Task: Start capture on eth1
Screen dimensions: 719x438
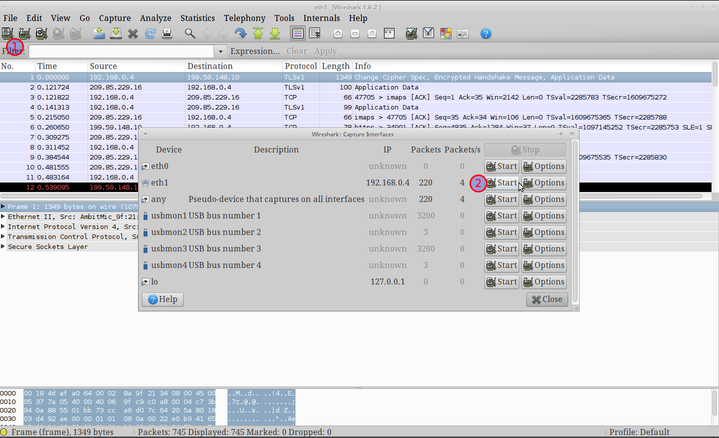Action: pos(502,183)
